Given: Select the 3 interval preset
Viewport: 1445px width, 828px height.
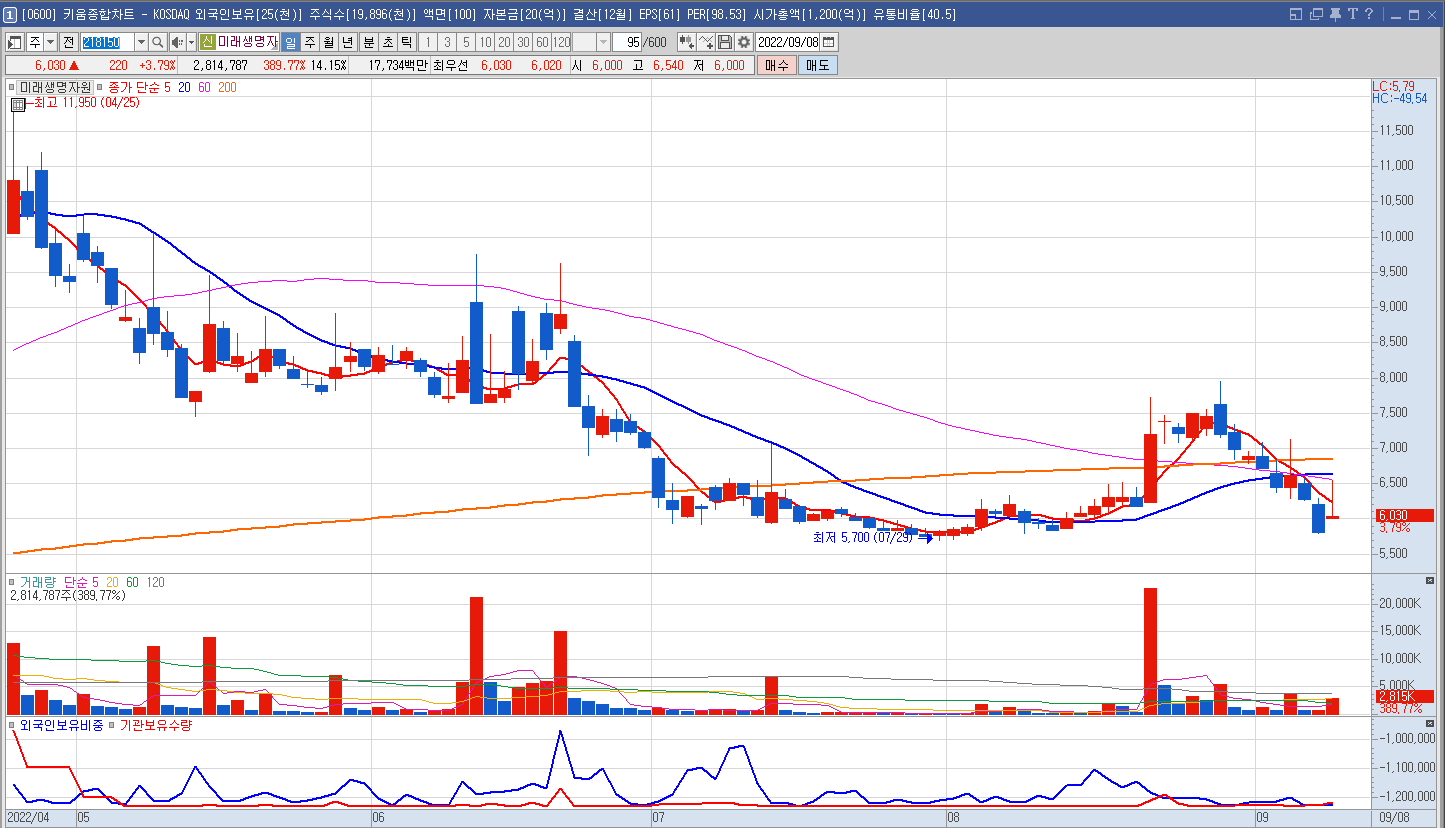Looking at the screenshot, I should 447,42.
